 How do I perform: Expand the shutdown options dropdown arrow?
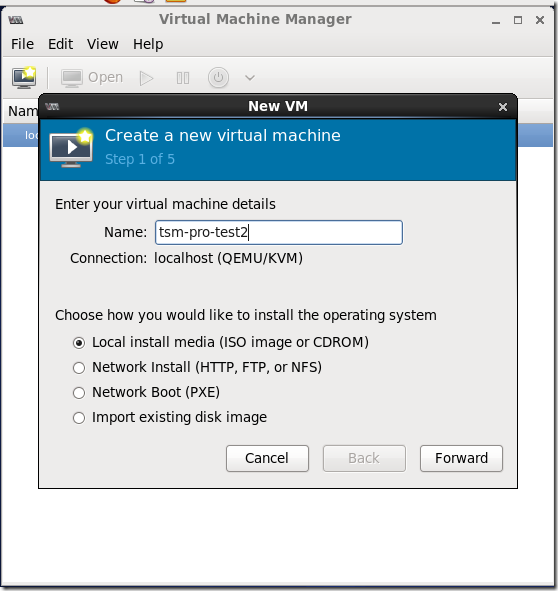(x=250, y=78)
